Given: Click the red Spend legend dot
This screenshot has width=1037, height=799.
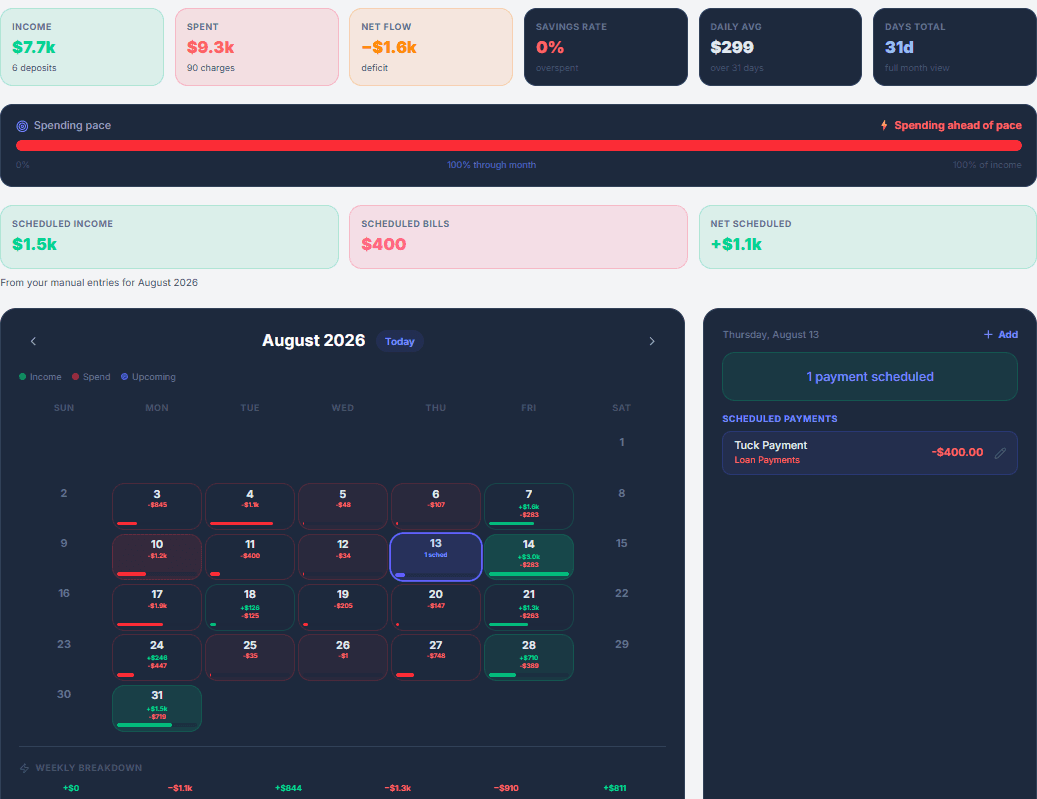Looking at the screenshot, I should pyautogui.click(x=75, y=377).
